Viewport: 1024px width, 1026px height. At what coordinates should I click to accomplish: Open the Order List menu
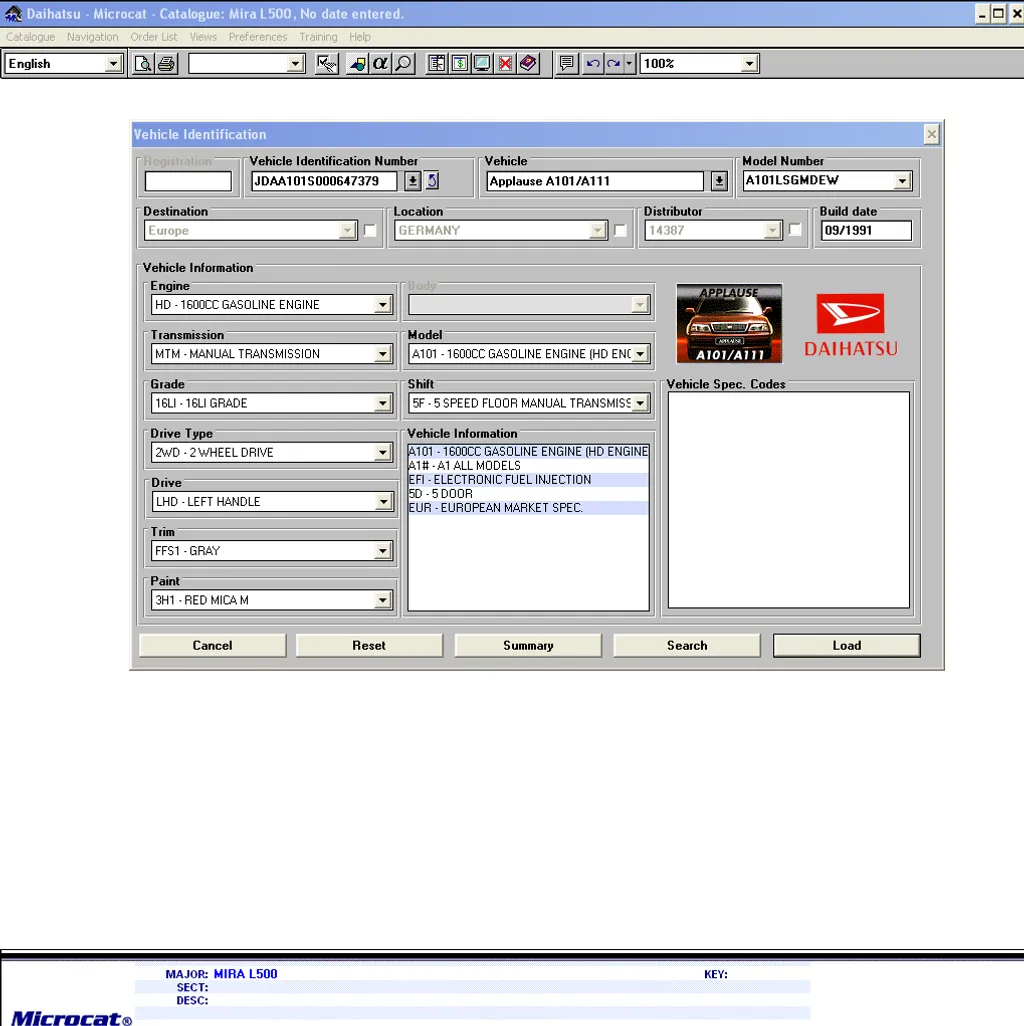(154, 37)
